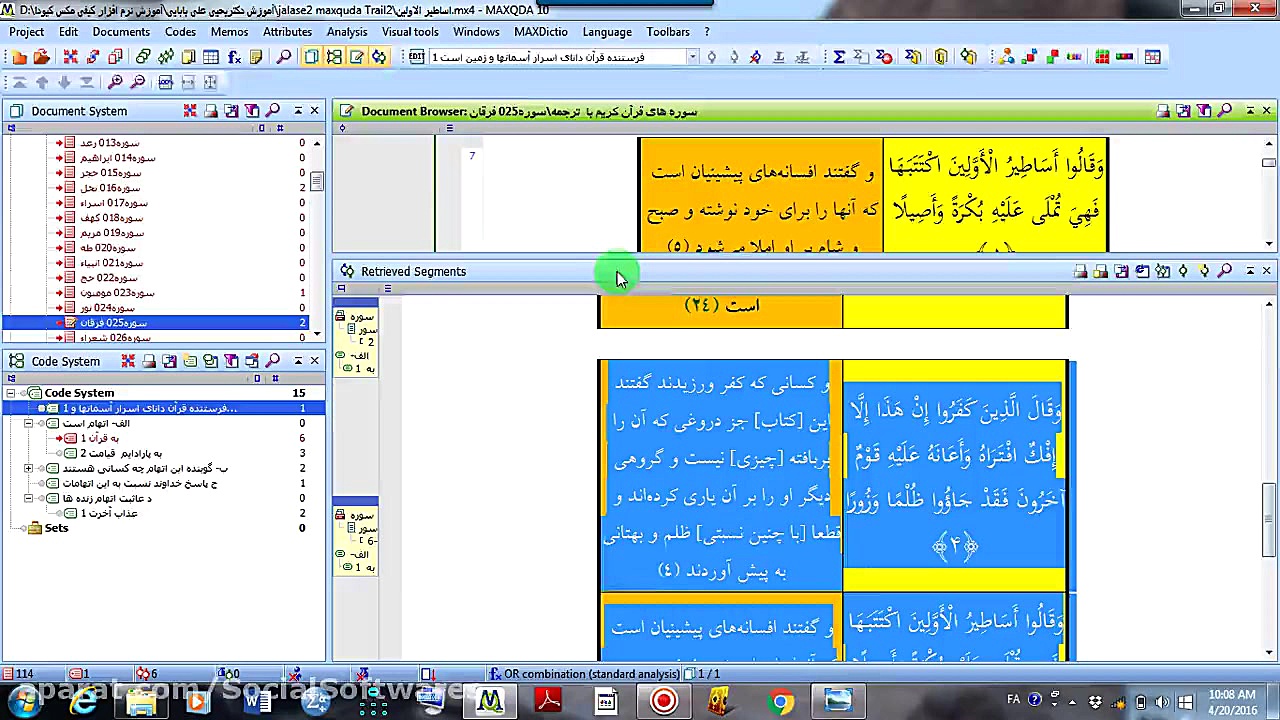Click the export icon in Retrieved Segments toolbar
1280x720 pixels.
pyautogui.click(x=1121, y=271)
